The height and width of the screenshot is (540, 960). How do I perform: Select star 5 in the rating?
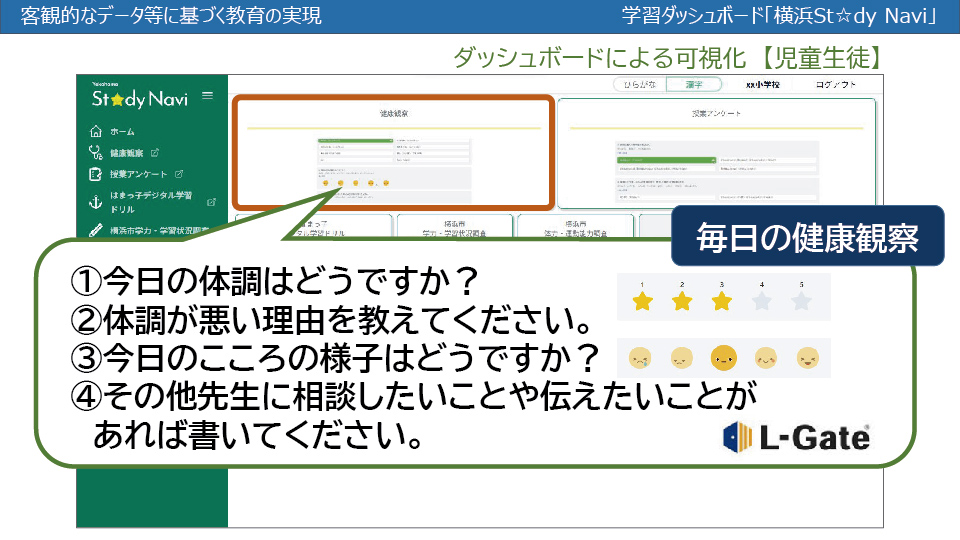tap(801, 301)
